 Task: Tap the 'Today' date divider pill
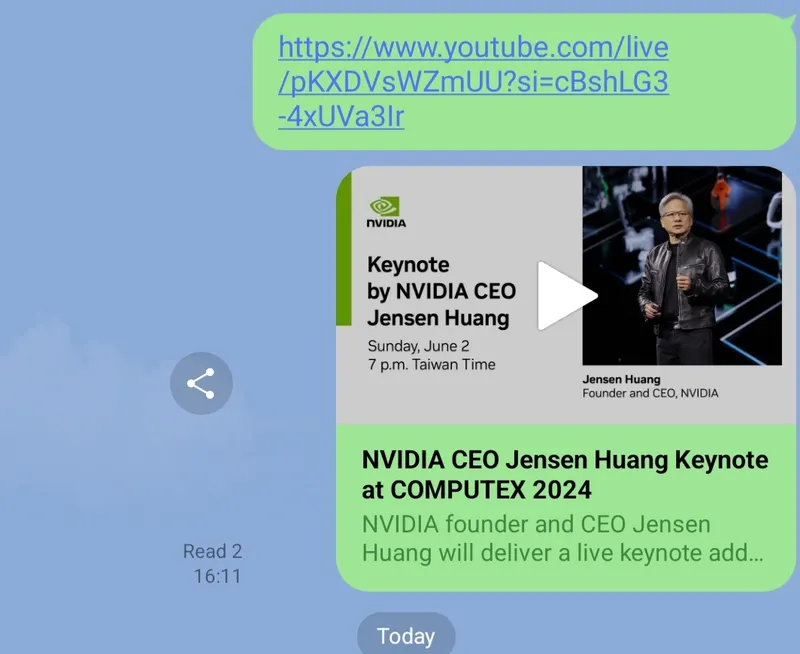(406, 636)
